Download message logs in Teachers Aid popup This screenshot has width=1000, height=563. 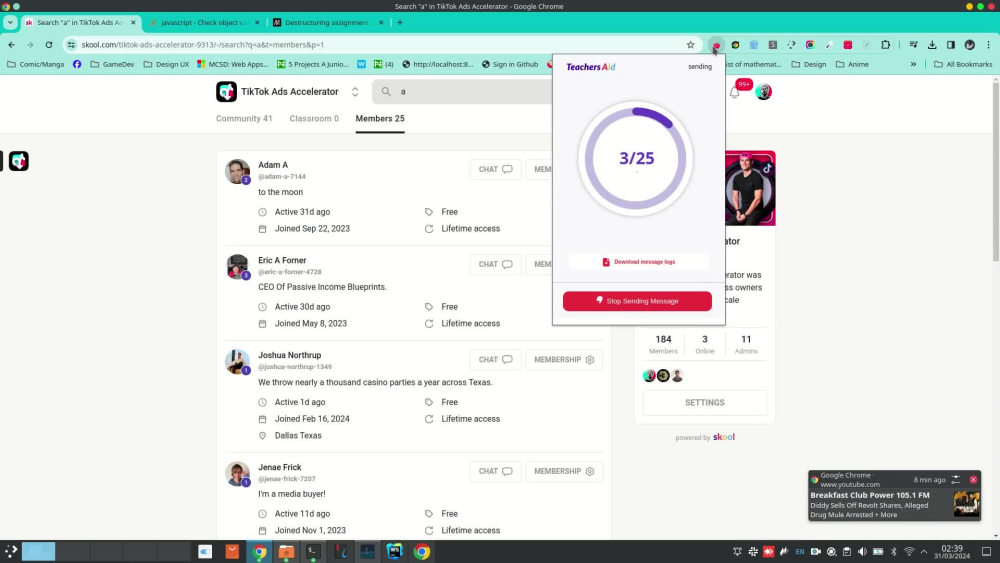[x=638, y=262]
